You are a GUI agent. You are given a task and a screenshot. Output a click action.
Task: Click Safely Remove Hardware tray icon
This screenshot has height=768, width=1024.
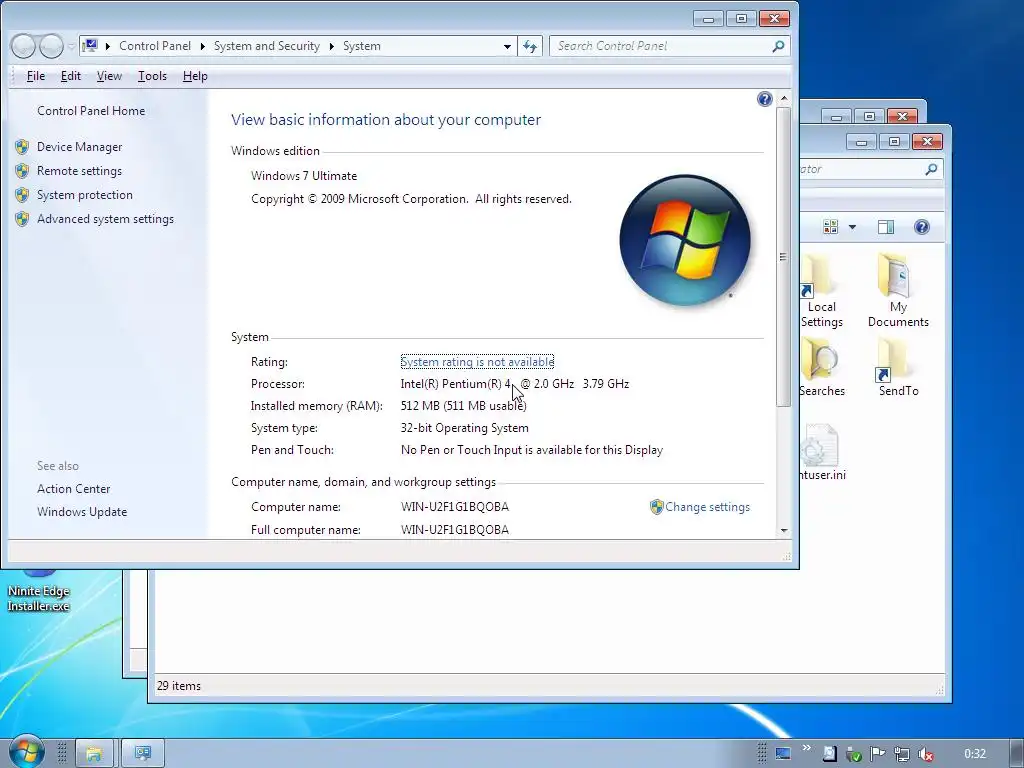coord(853,754)
